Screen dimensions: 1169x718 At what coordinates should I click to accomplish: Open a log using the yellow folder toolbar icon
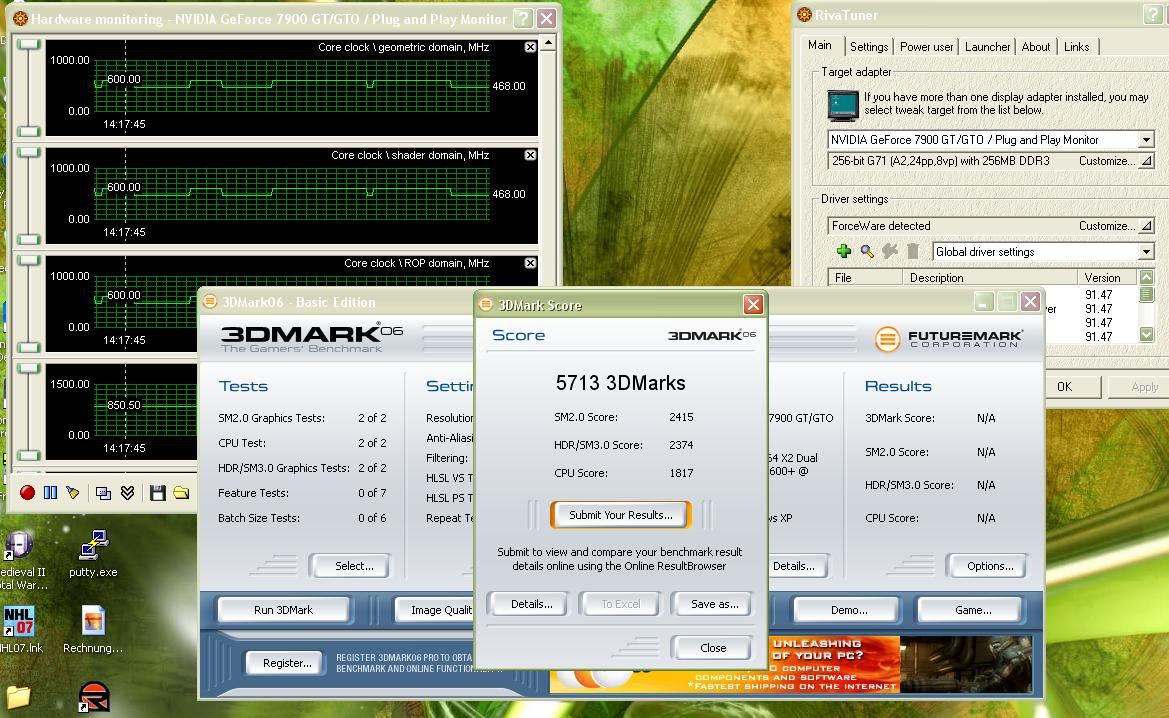coord(181,493)
